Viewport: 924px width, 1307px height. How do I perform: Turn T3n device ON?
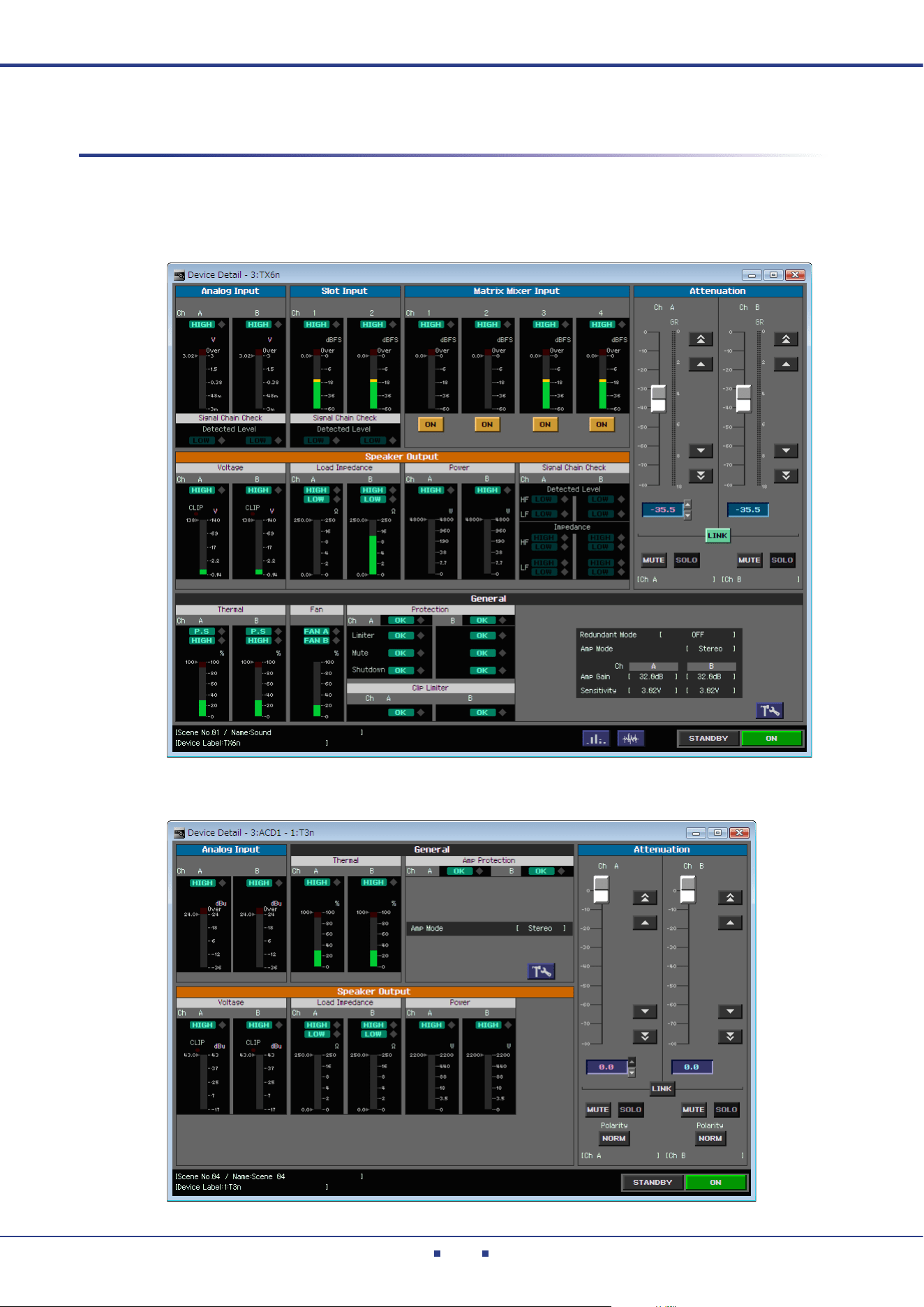716,1182
